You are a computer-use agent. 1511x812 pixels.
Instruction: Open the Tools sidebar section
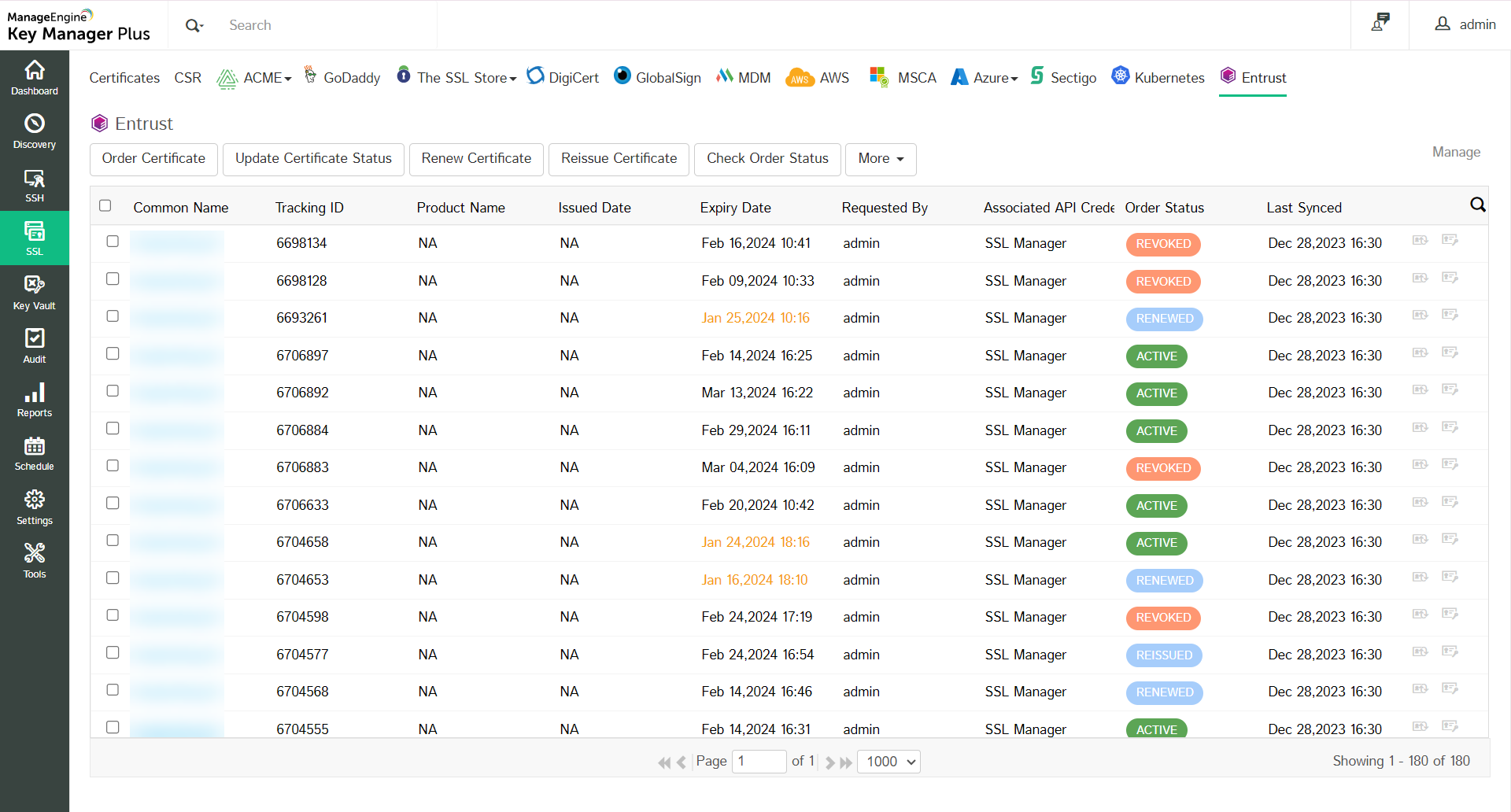(35, 561)
